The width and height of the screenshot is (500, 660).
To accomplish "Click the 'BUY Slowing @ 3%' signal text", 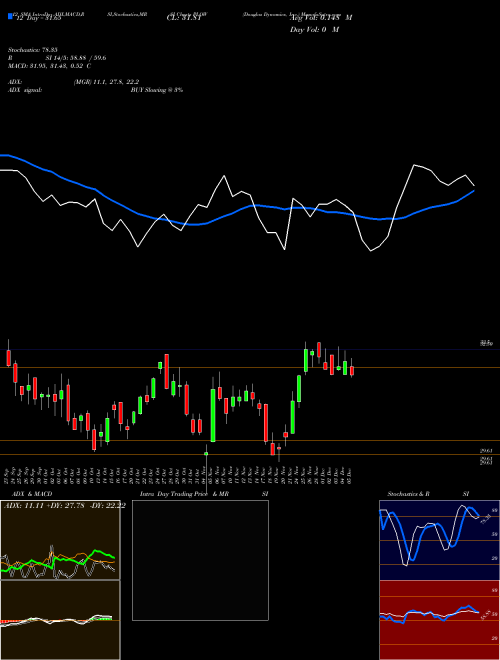I will [157, 90].
